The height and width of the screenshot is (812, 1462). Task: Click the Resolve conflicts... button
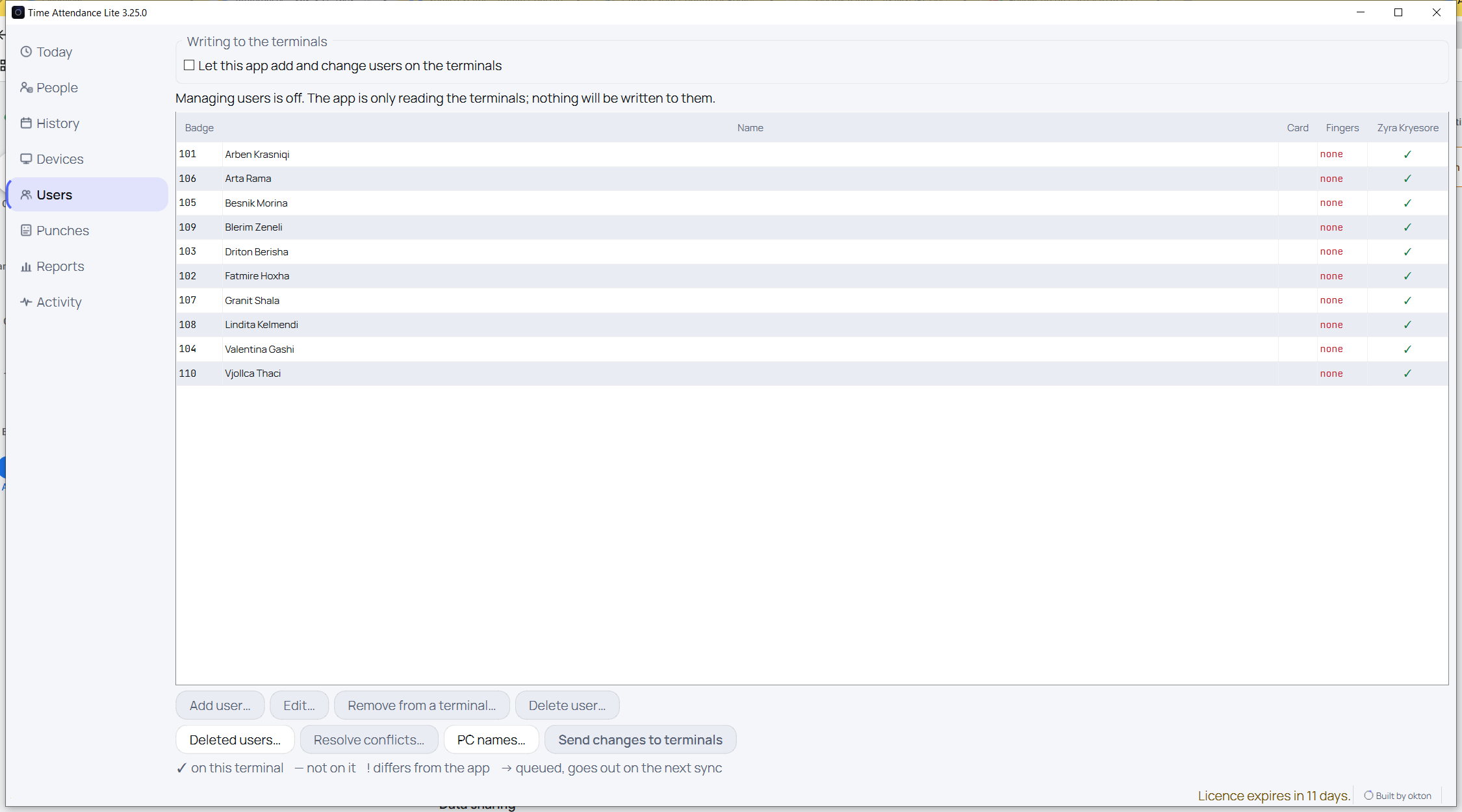coord(369,739)
